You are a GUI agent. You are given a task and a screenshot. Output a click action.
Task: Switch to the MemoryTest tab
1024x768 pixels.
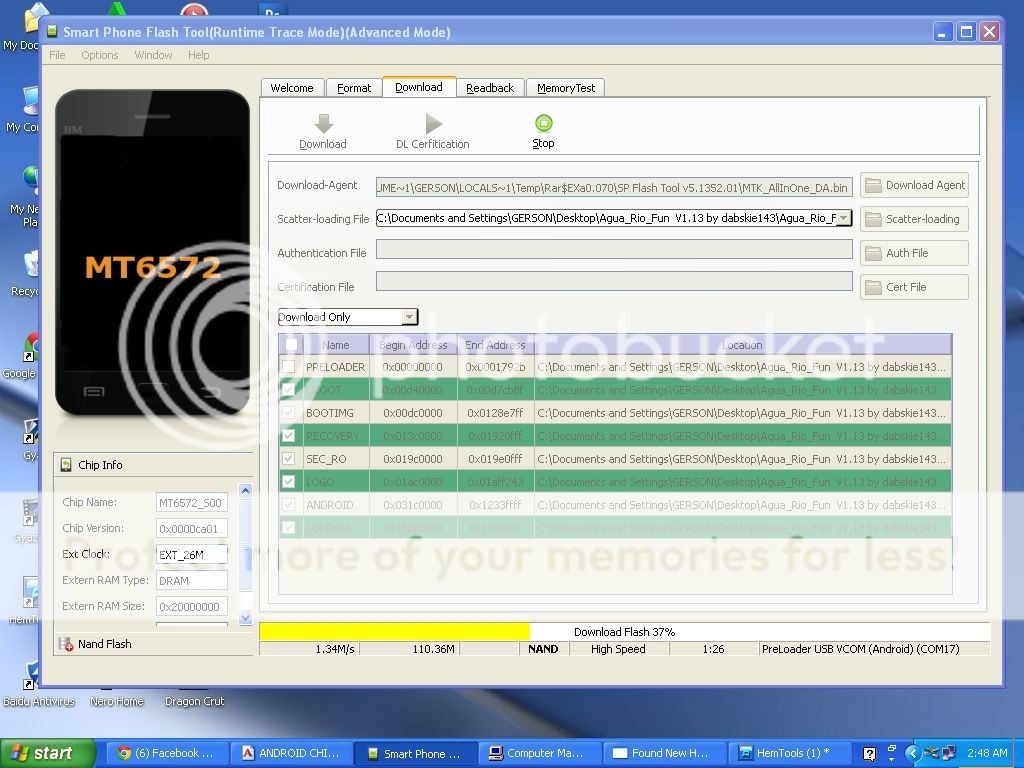565,88
